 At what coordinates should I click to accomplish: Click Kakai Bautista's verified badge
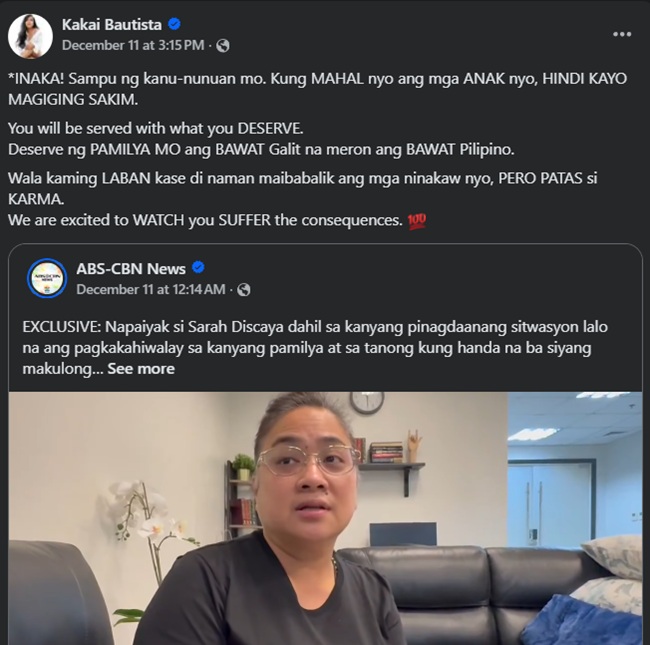tap(174, 24)
